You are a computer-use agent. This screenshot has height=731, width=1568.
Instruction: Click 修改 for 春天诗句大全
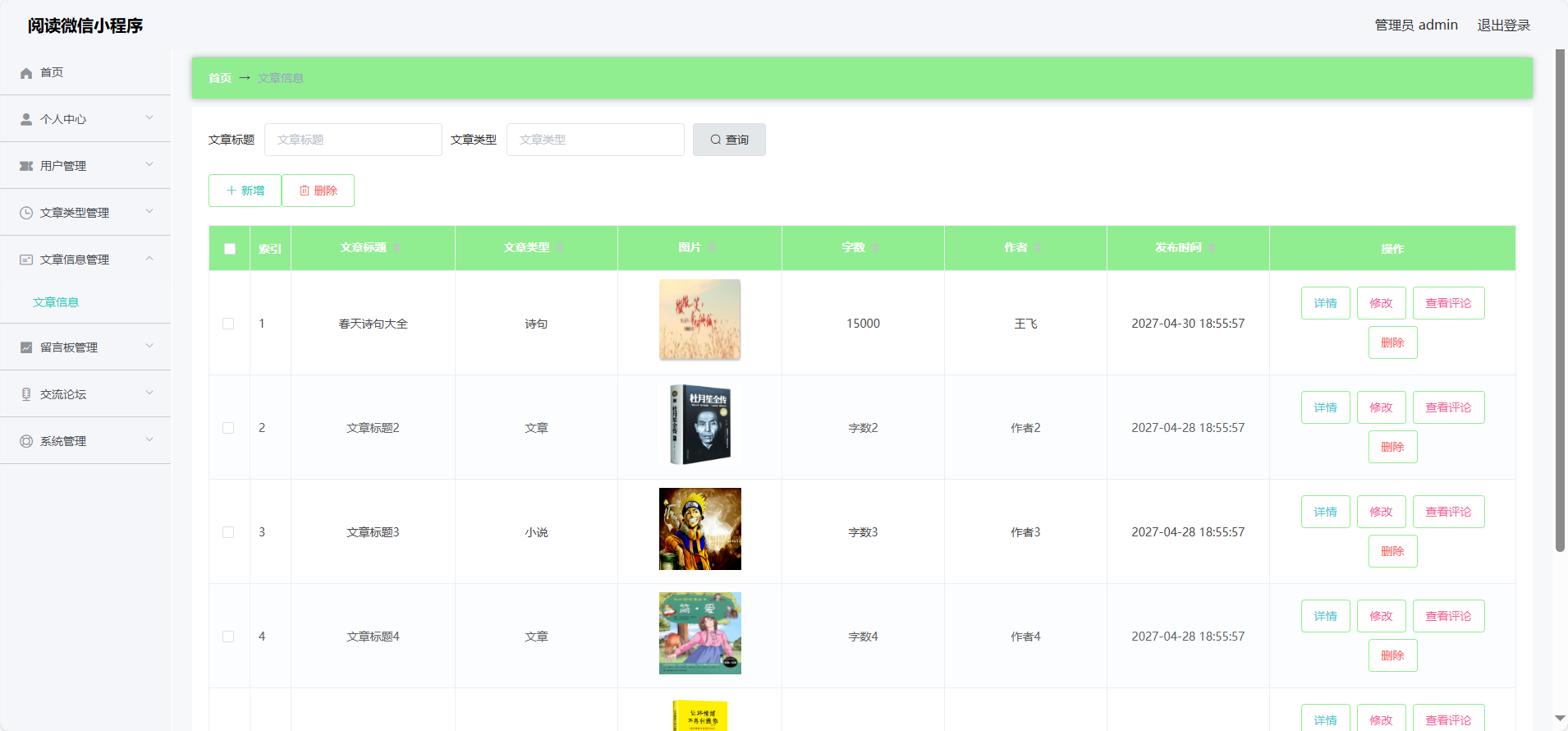click(x=1381, y=303)
